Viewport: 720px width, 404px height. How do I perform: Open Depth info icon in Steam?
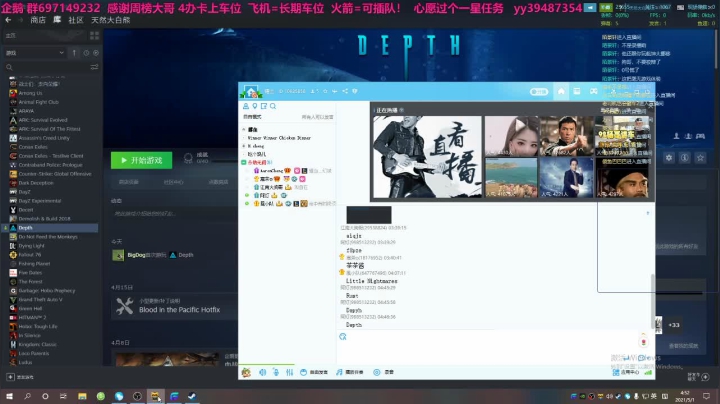tap(685, 158)
